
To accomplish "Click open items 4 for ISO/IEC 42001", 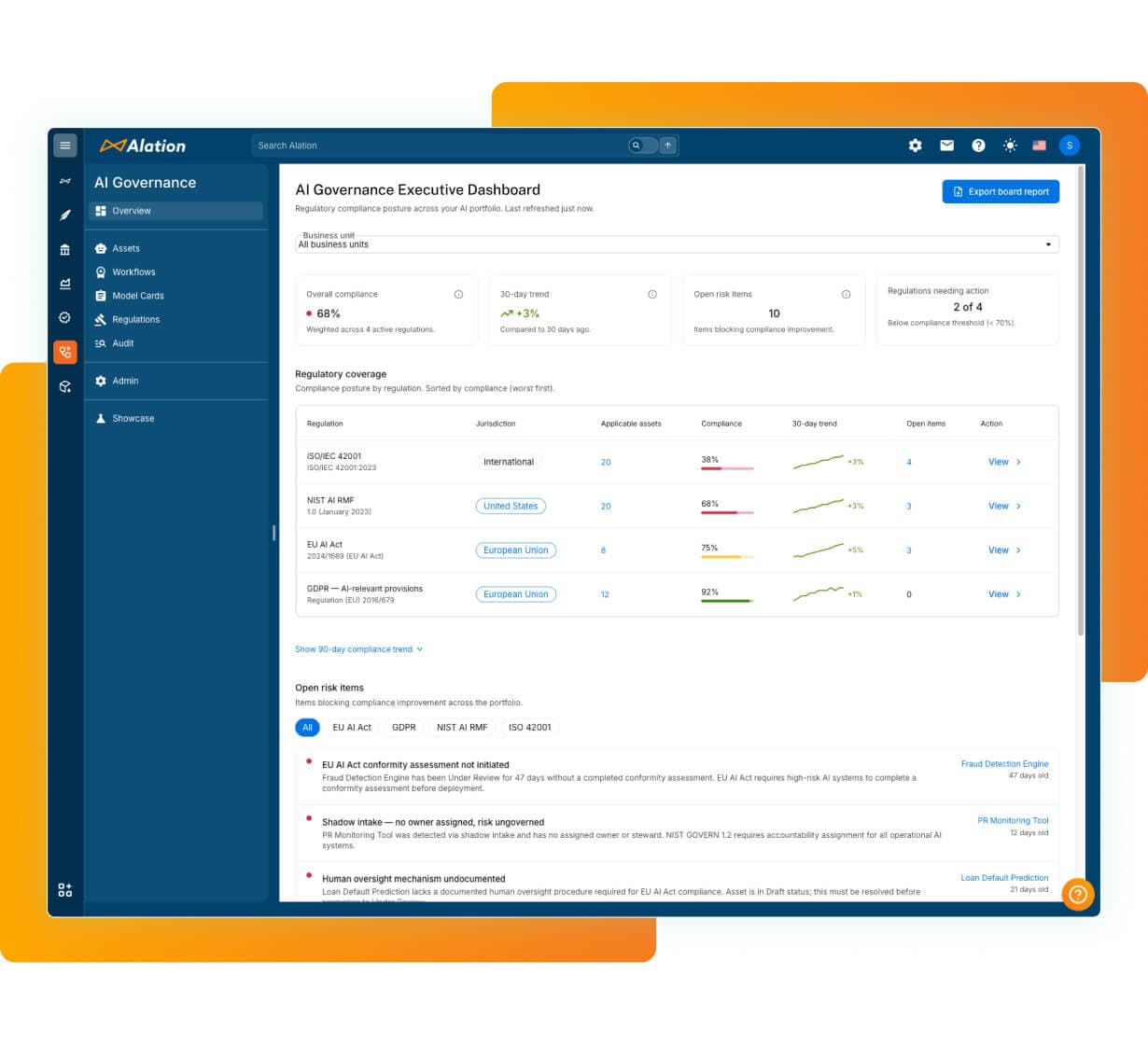I will 909,462.
